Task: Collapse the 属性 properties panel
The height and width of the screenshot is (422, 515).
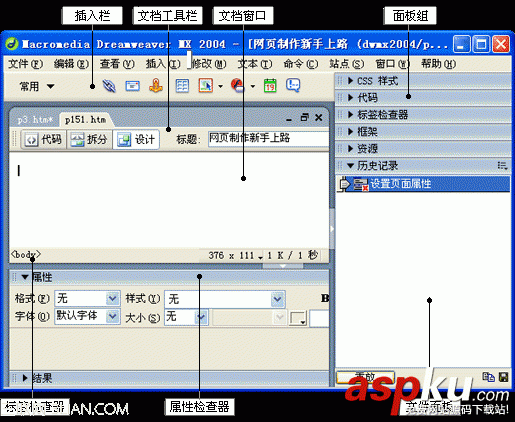Action: [25, 277]
